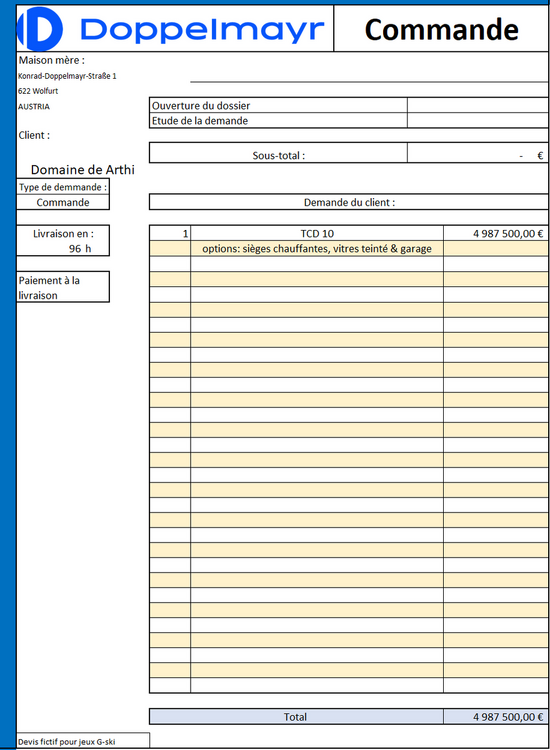Click the AUSTRIA country text
This screenshot has width=550, height=750.
click(34, 106)
